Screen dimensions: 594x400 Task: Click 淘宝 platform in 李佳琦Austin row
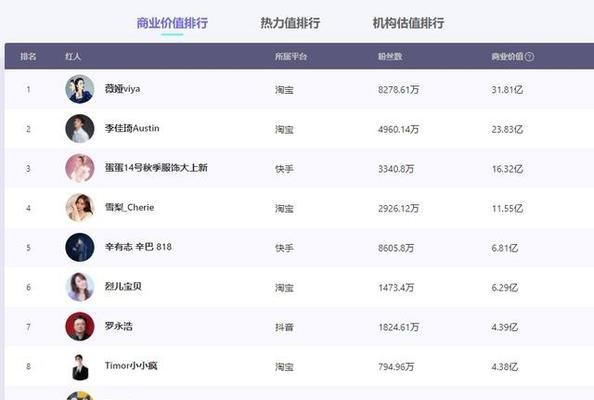pyautogui.click(x=284, y=130)
